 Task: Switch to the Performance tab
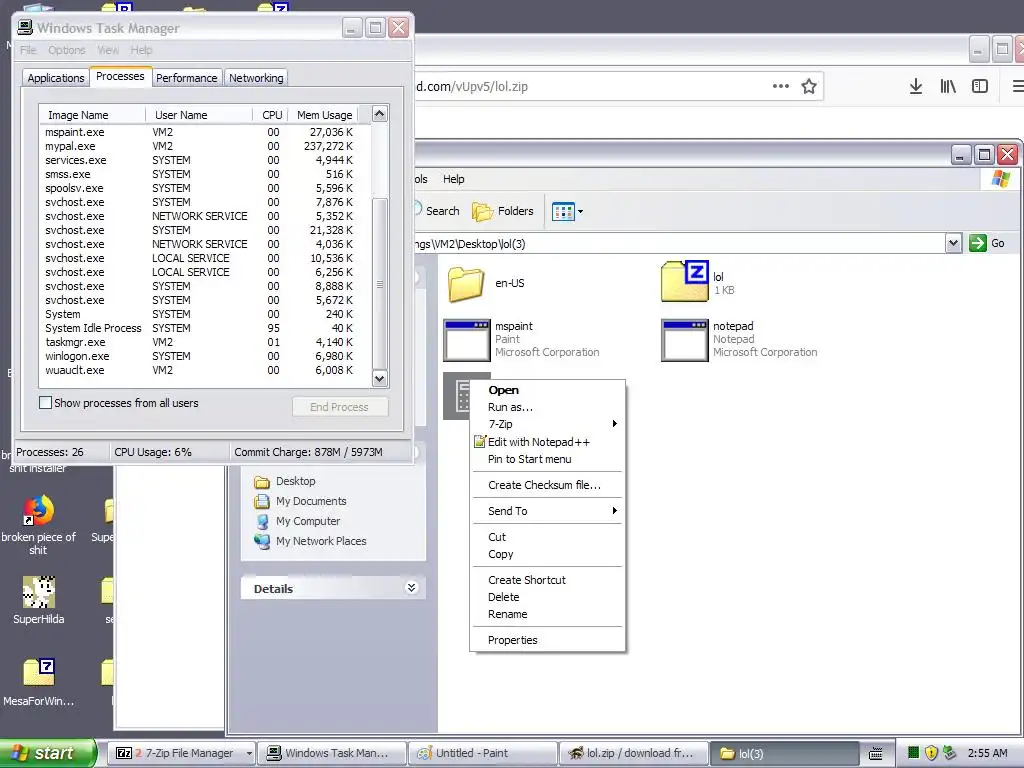[186, 78]
